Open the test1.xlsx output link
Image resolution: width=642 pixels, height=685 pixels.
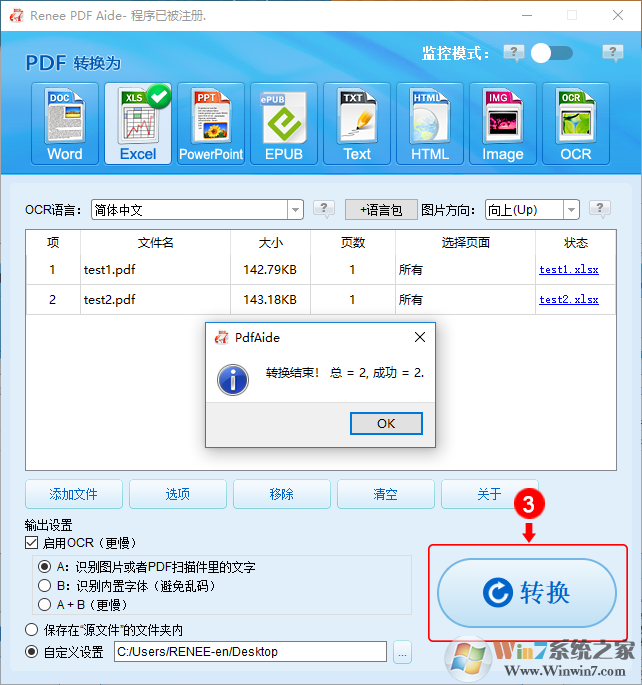click(x=569, y=270)
